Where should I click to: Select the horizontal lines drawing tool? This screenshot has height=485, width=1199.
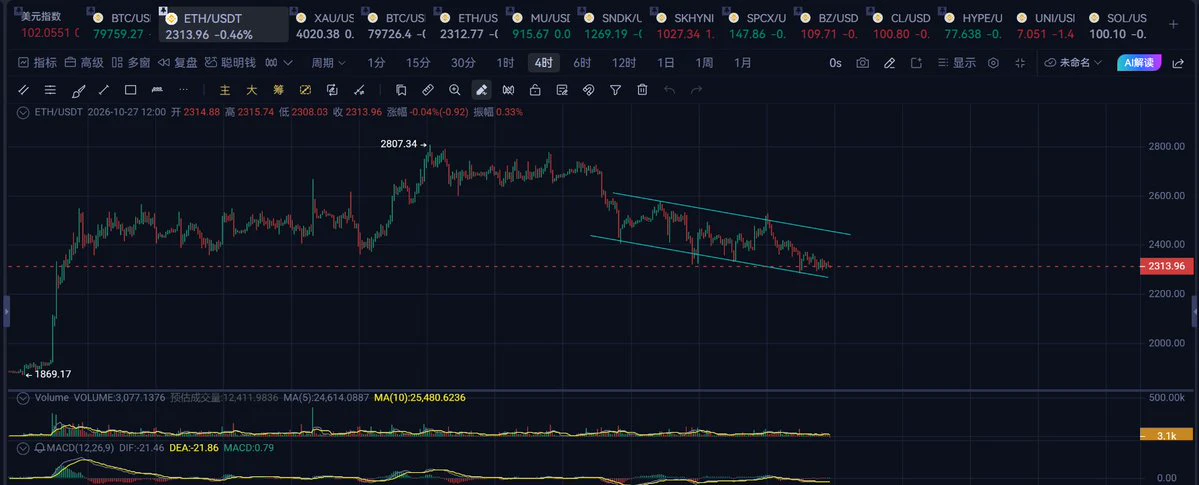(50, 90)
